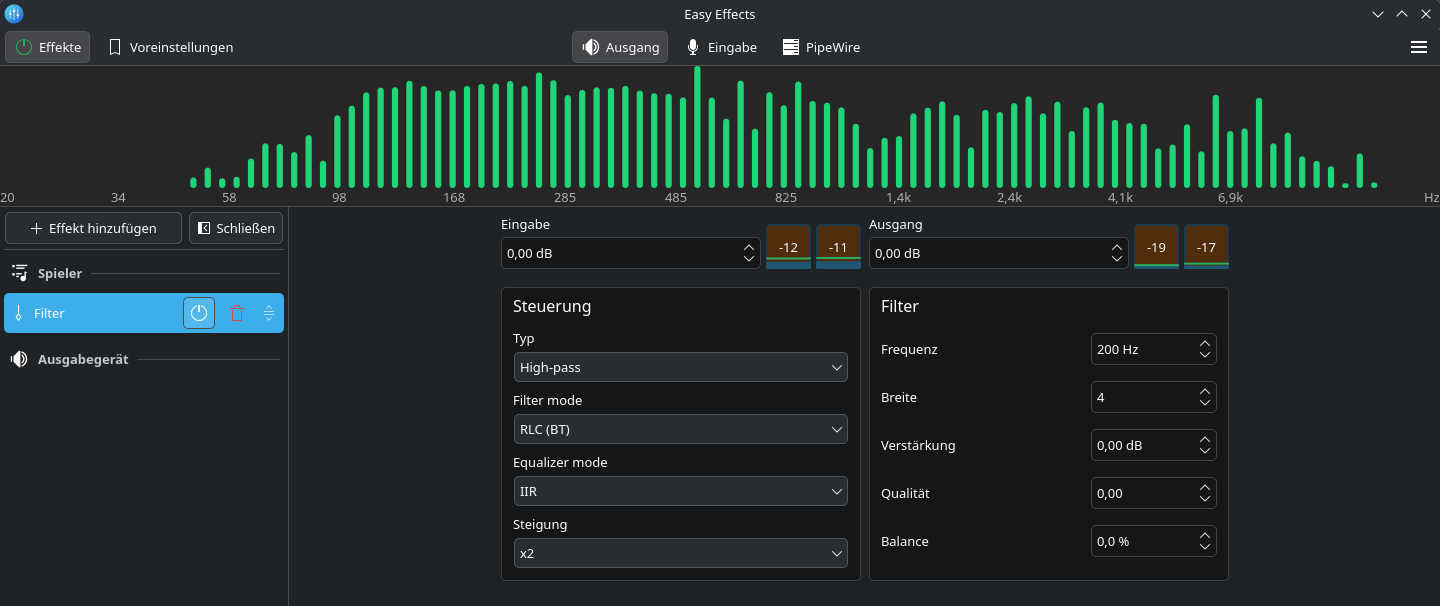
Task: Click the 1,4k frequency axis label
Action: point(898,197)
